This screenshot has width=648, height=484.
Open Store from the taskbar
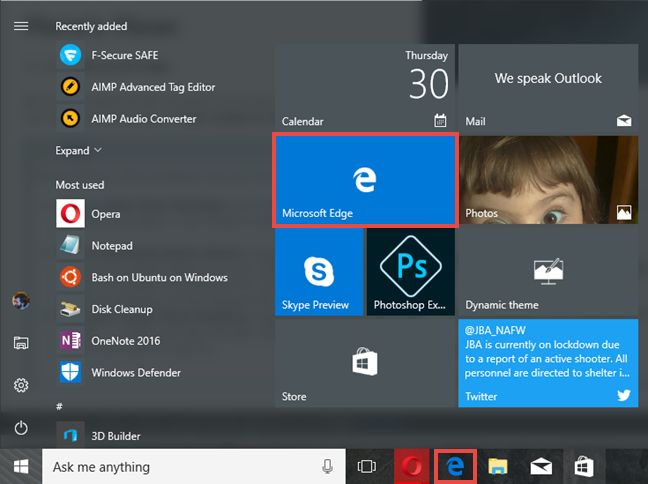tap(584, 467)
